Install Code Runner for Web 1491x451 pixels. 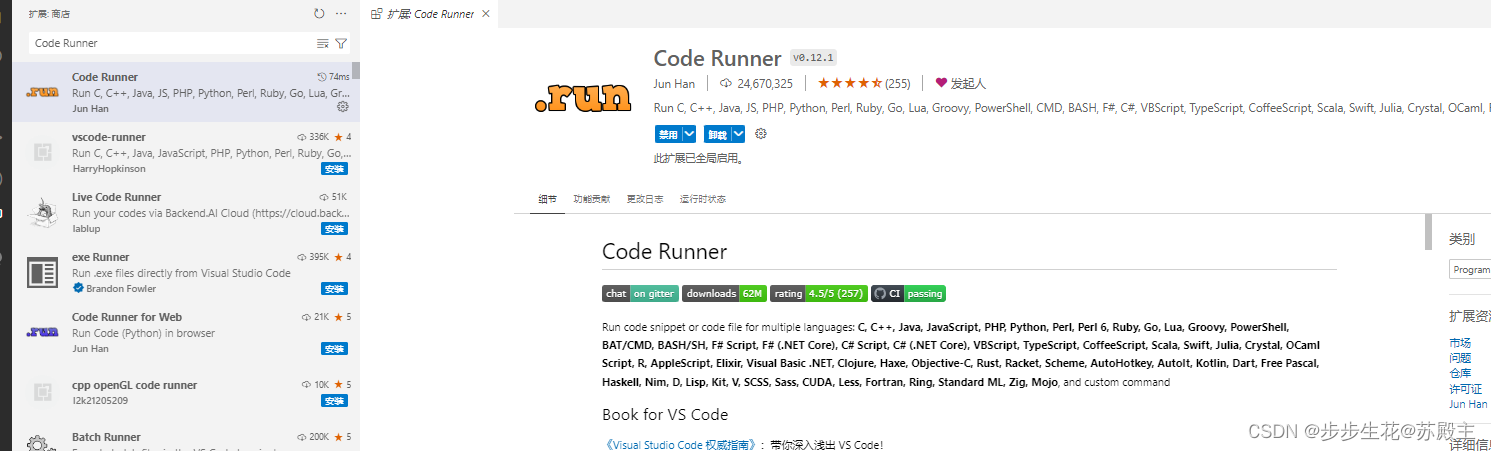[x=334, y=349]
